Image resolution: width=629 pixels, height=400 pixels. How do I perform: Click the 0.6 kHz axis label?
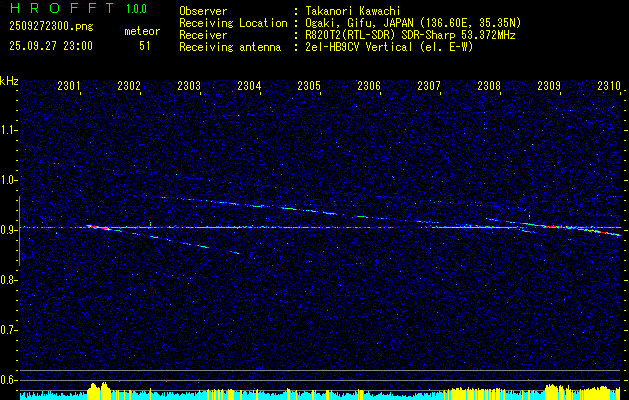pos(9,380)
